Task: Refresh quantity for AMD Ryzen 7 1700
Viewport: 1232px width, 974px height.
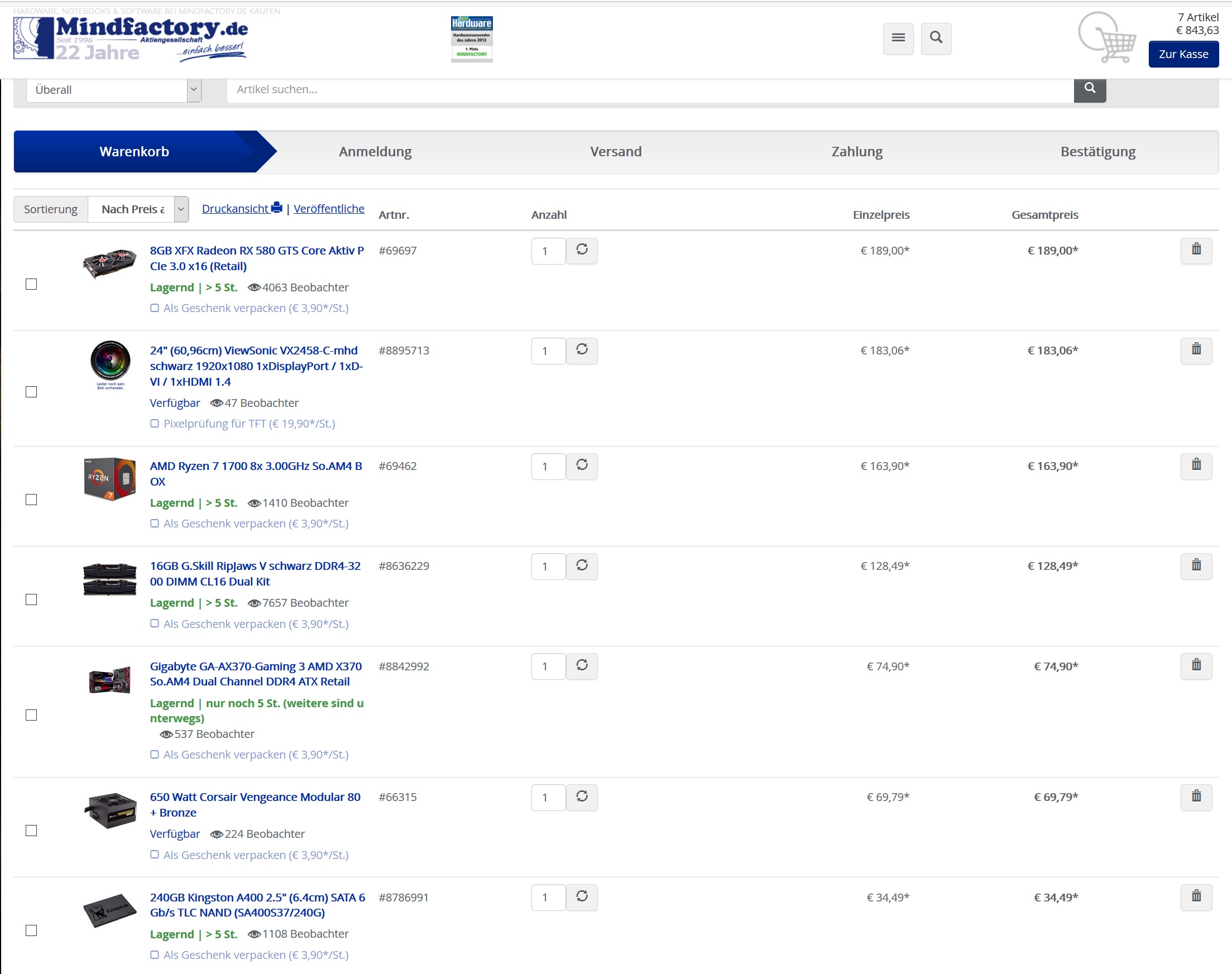Action: coord(582,466)
